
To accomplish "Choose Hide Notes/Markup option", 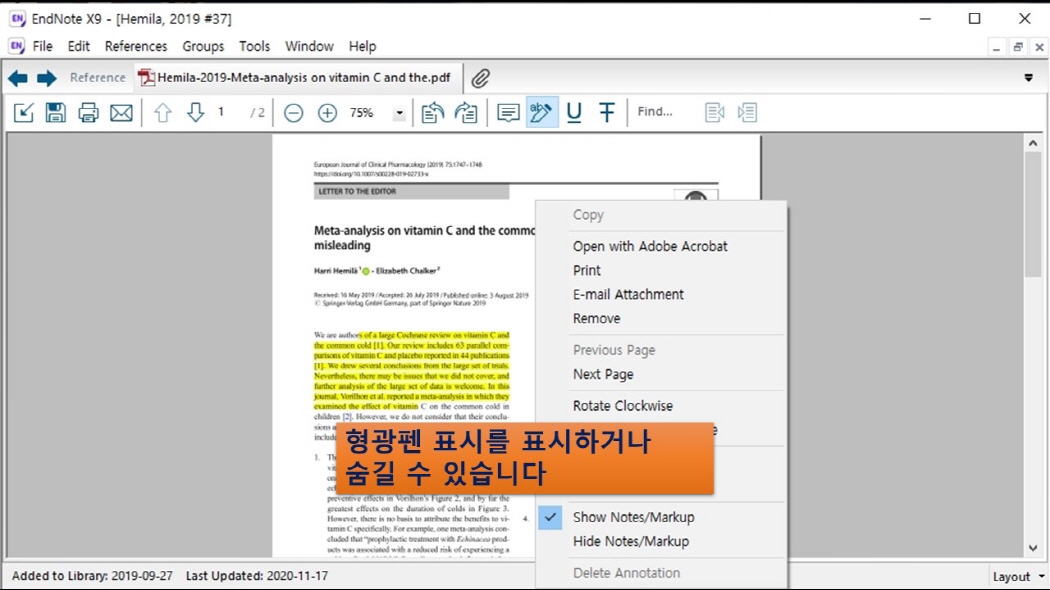I will (x=631, y=541).
